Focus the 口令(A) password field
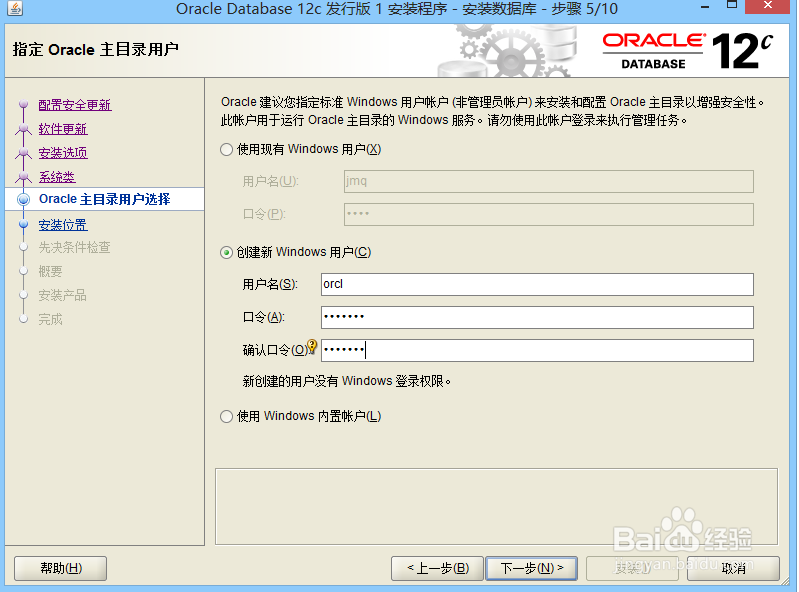Viewport: 799px width, 592px height. coord(537,317)
